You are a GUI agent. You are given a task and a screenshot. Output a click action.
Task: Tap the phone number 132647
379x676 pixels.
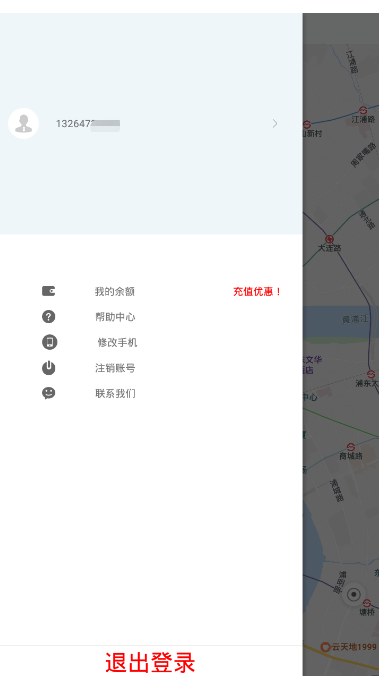pos(88,124)
